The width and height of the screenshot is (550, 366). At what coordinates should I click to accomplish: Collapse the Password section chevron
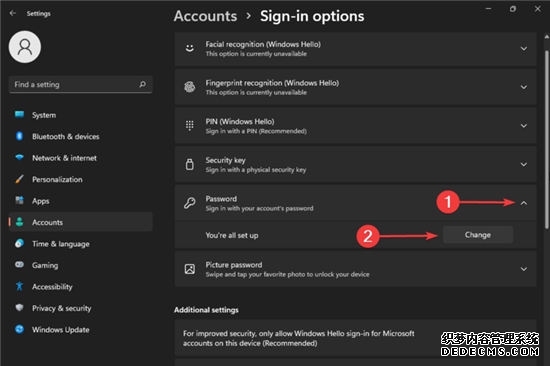click(524, 203)
